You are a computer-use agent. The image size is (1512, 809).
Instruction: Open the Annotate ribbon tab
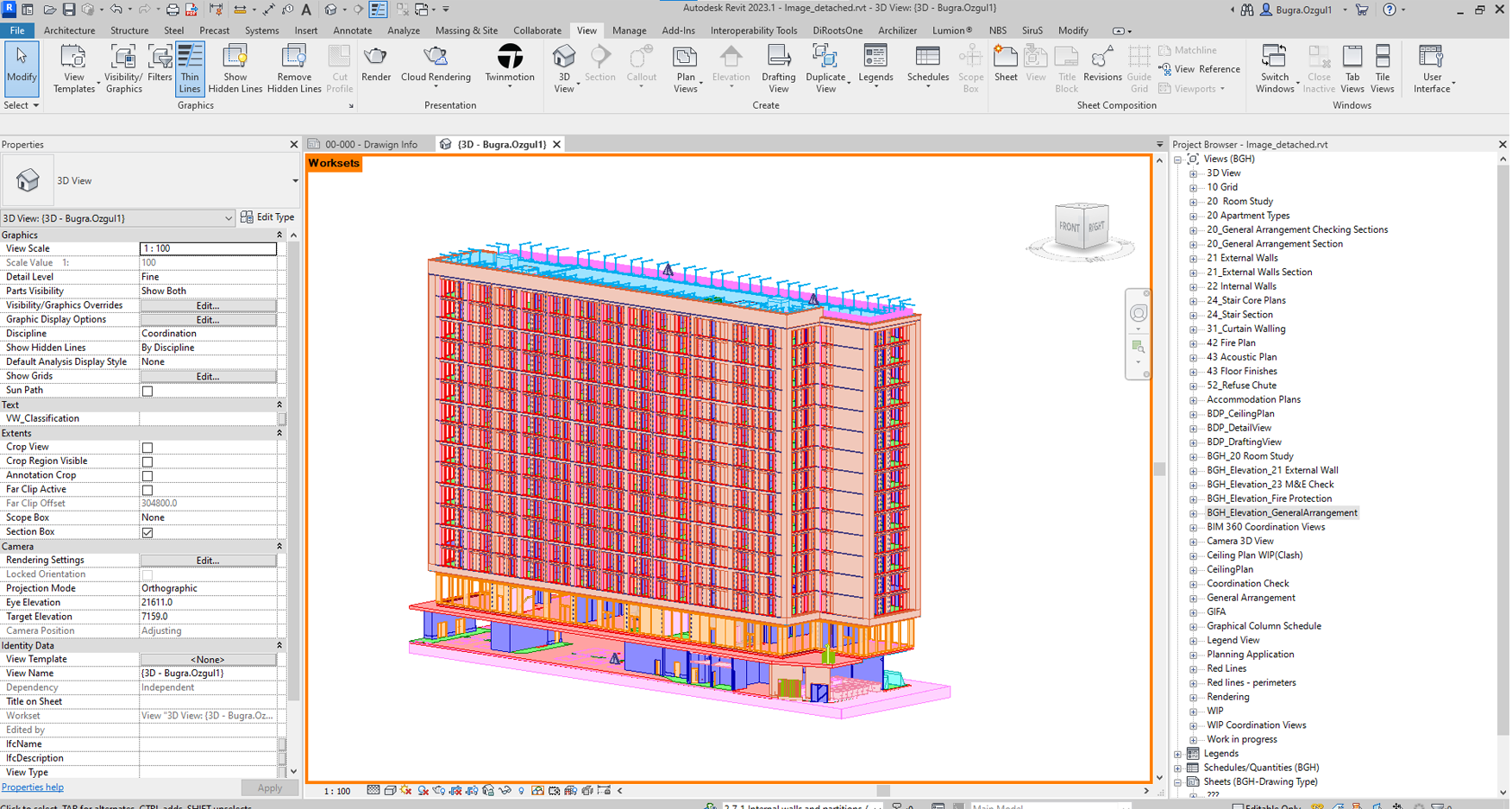point(352,30)
